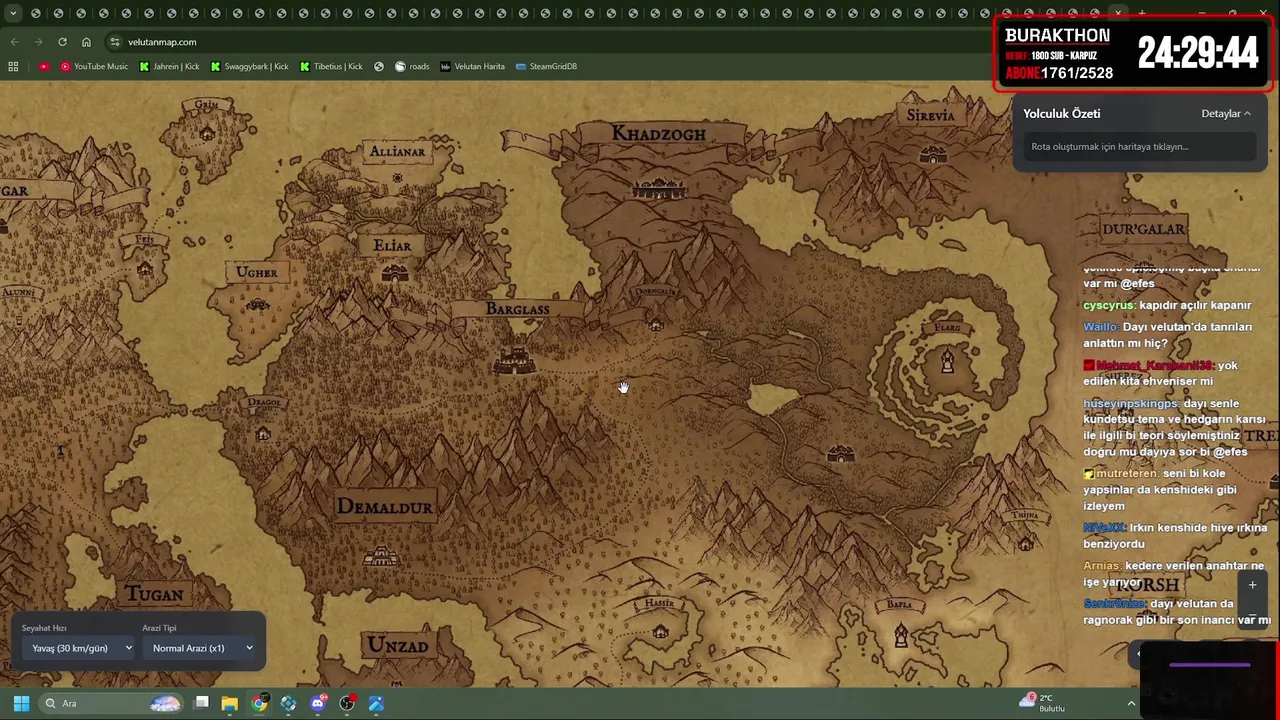This screenshot has width=1280, height=720.
Task: Open the site information icon in address bar
Action: 115,42
